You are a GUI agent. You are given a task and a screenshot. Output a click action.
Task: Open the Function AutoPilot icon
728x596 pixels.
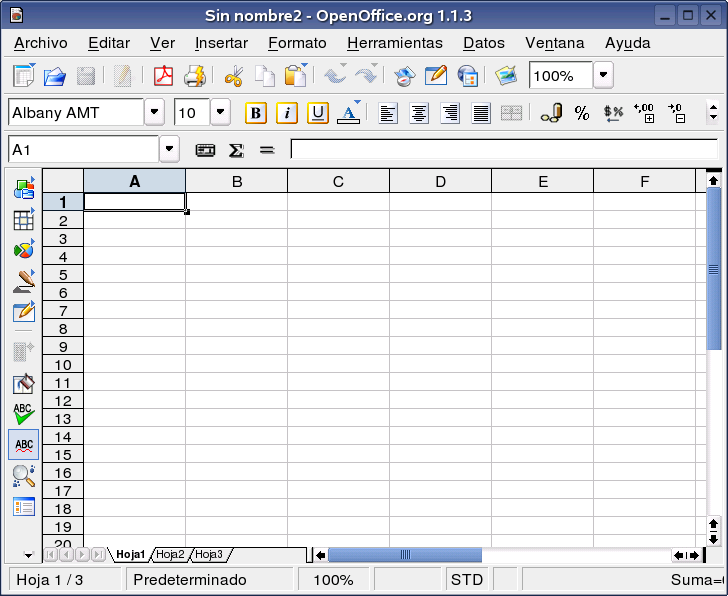[205, 150]
